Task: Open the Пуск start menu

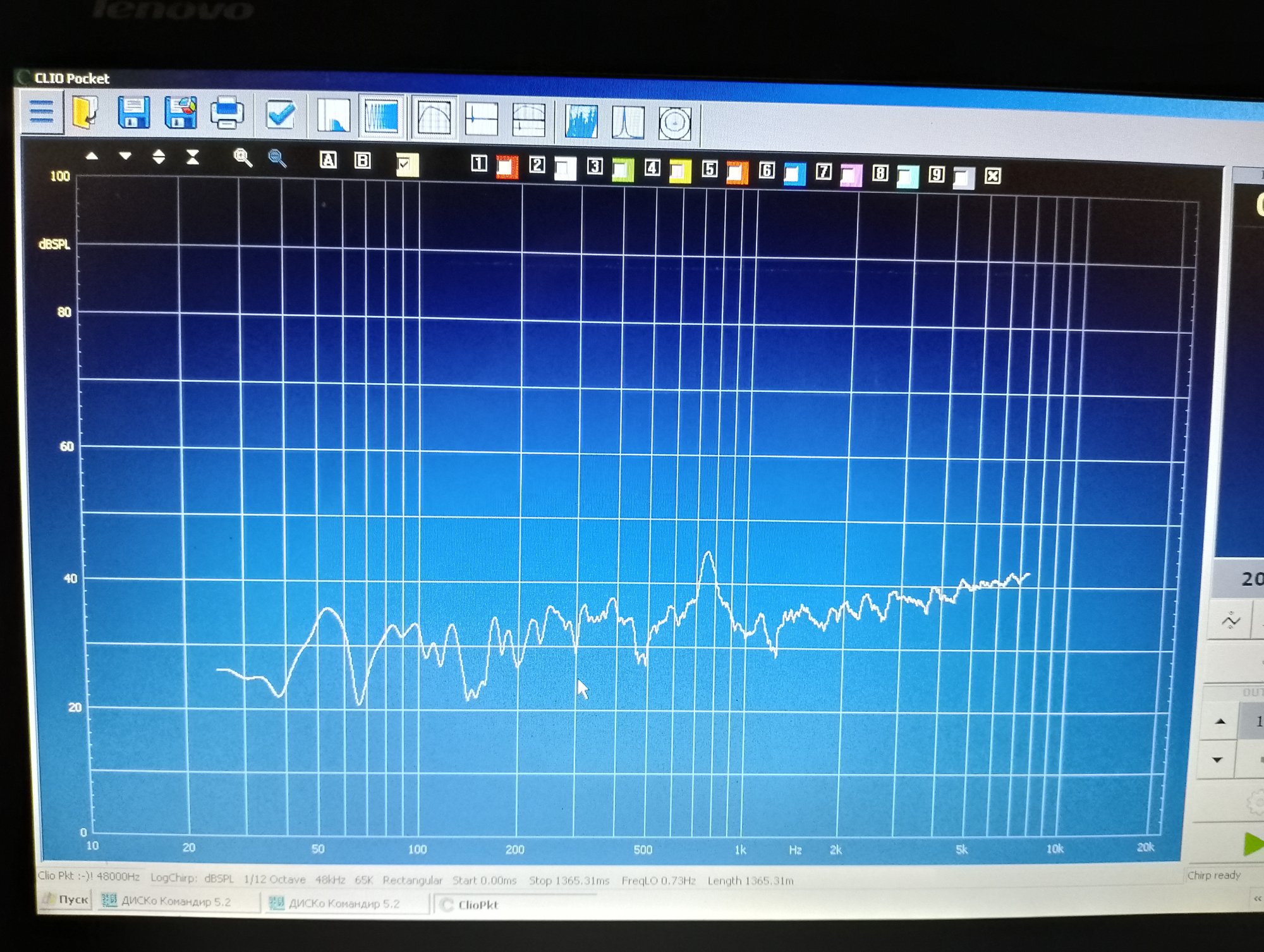Action: point(66,899)
